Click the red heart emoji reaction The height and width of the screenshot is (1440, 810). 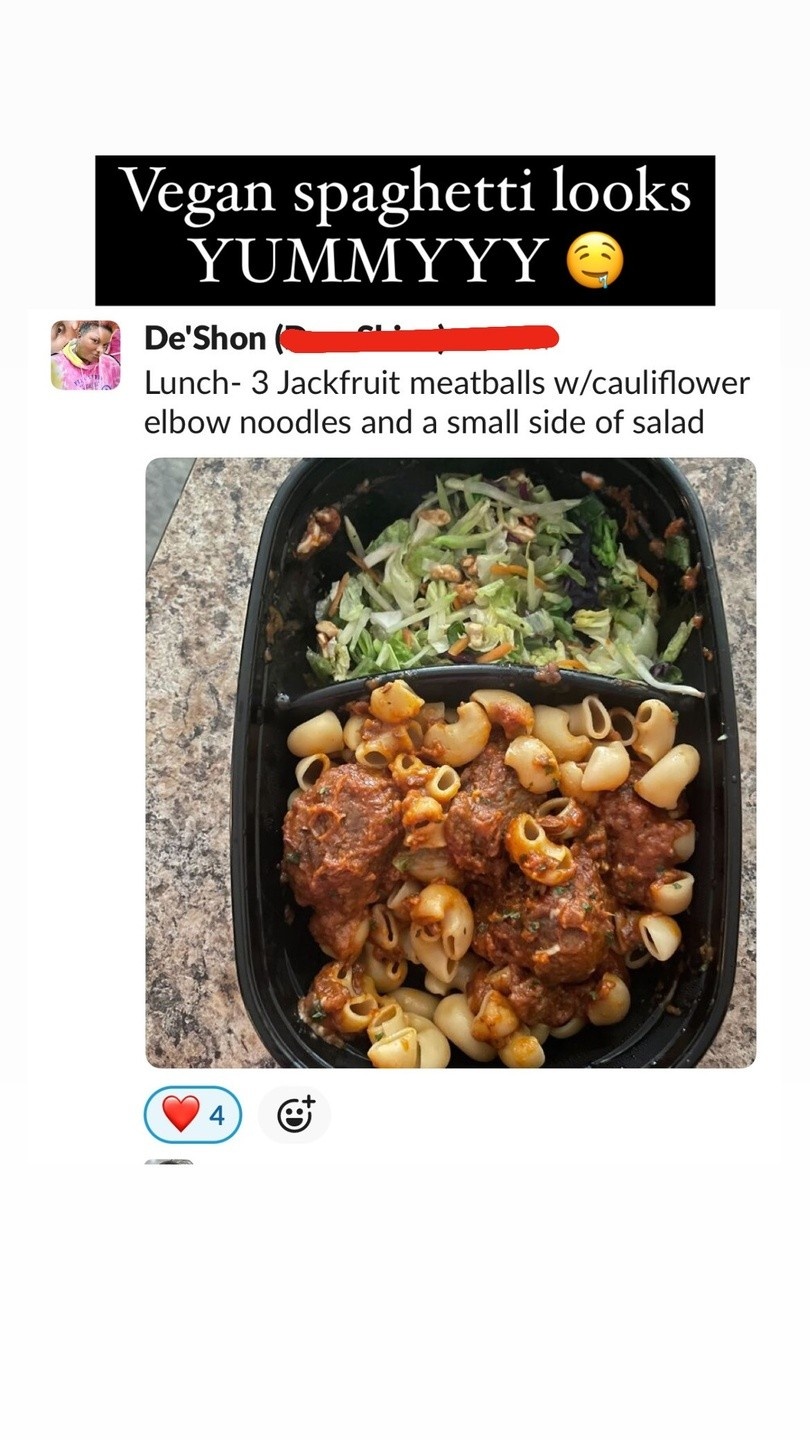(181, 1114)
